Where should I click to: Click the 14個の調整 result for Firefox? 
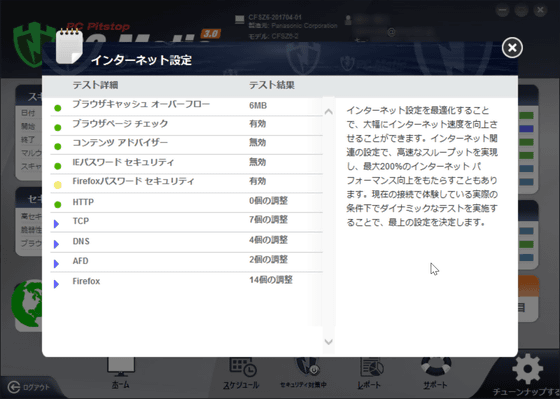271,280
